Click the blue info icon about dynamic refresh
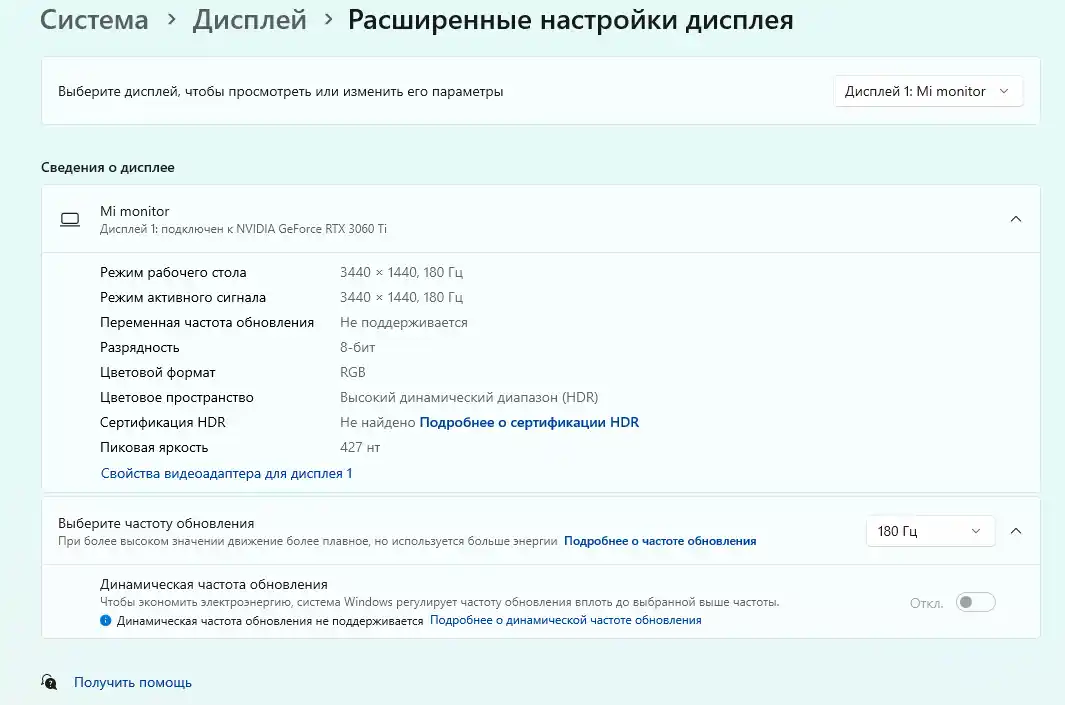Viewport: 1065px width, 705px height. [105, 620]
